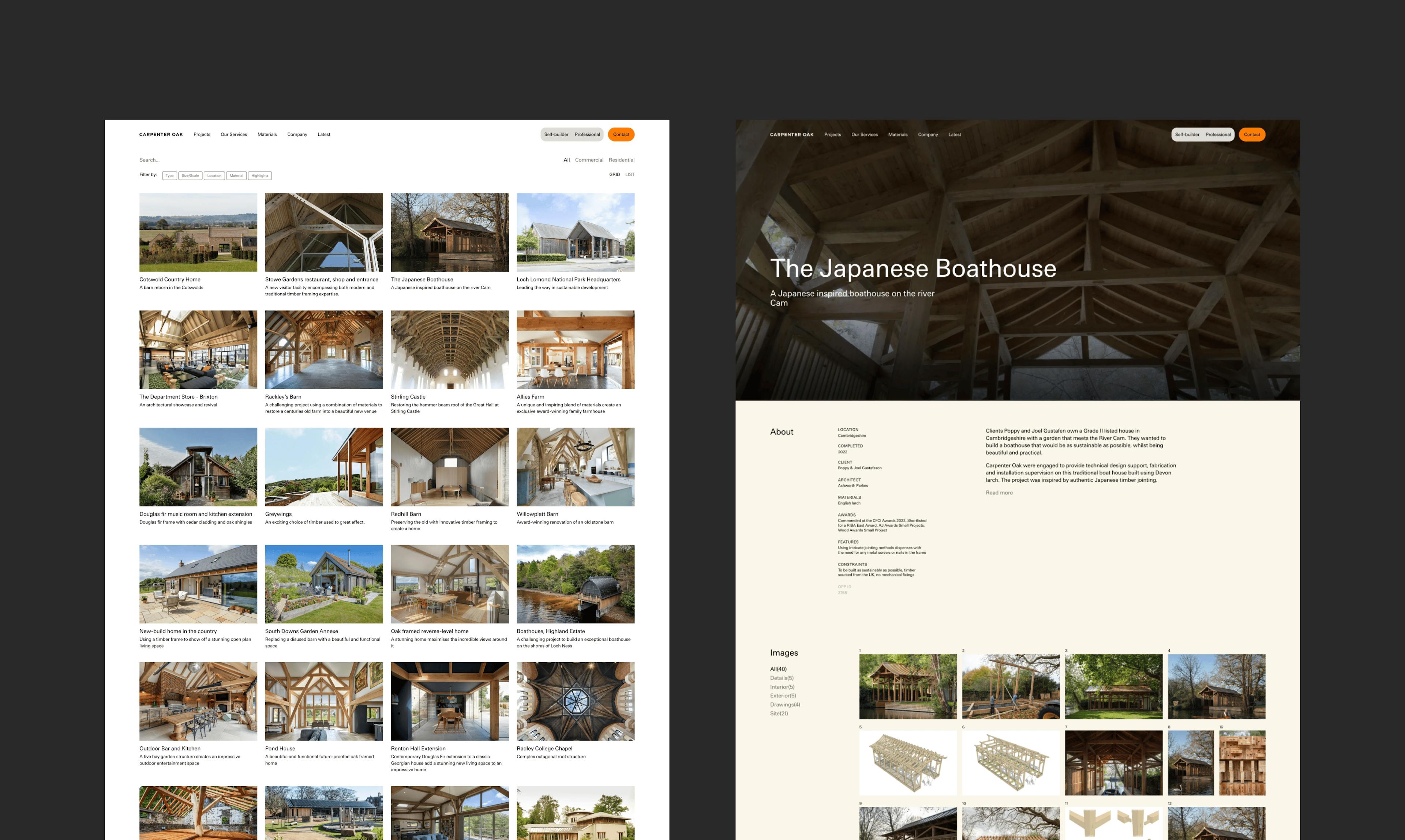This screenshot has width=1405, height=840.
Task: Open Materials menu on the boathouse page
Action: [898, 135]
